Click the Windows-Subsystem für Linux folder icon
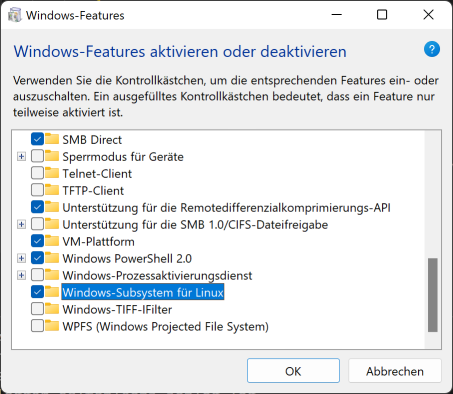The image size is (453, 394). click(52, 292)
